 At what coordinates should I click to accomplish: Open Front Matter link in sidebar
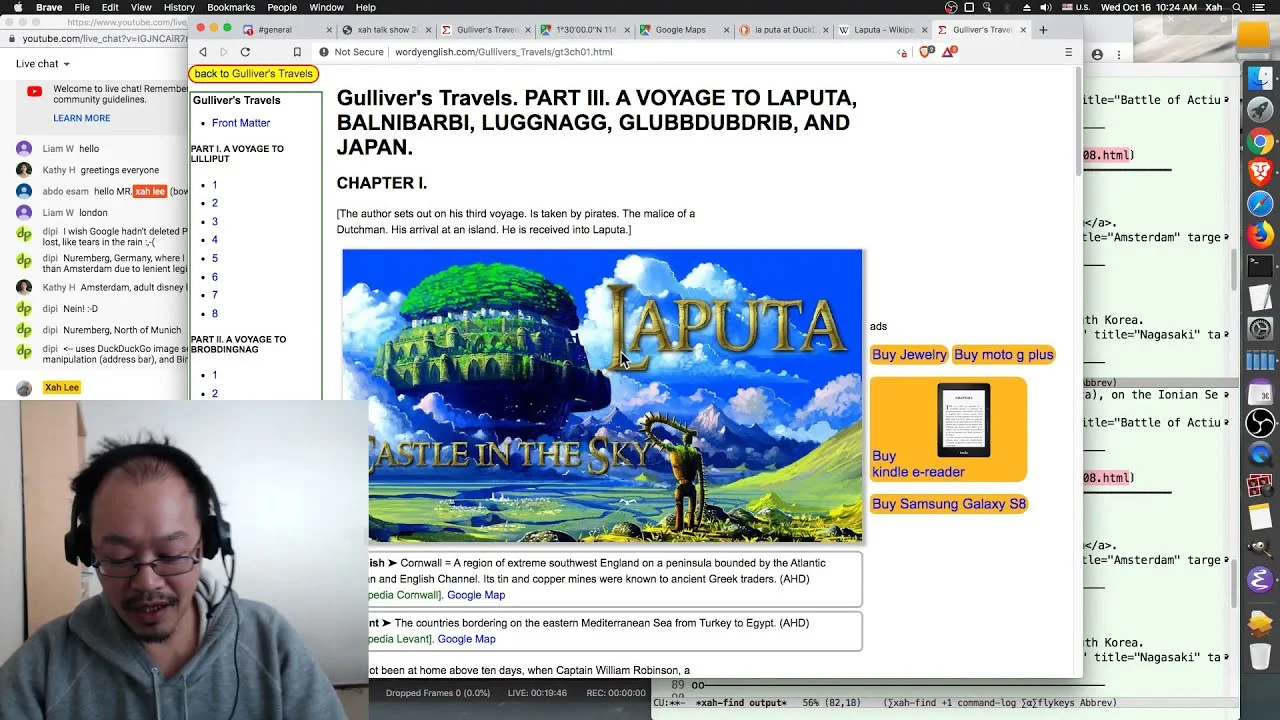241,123
